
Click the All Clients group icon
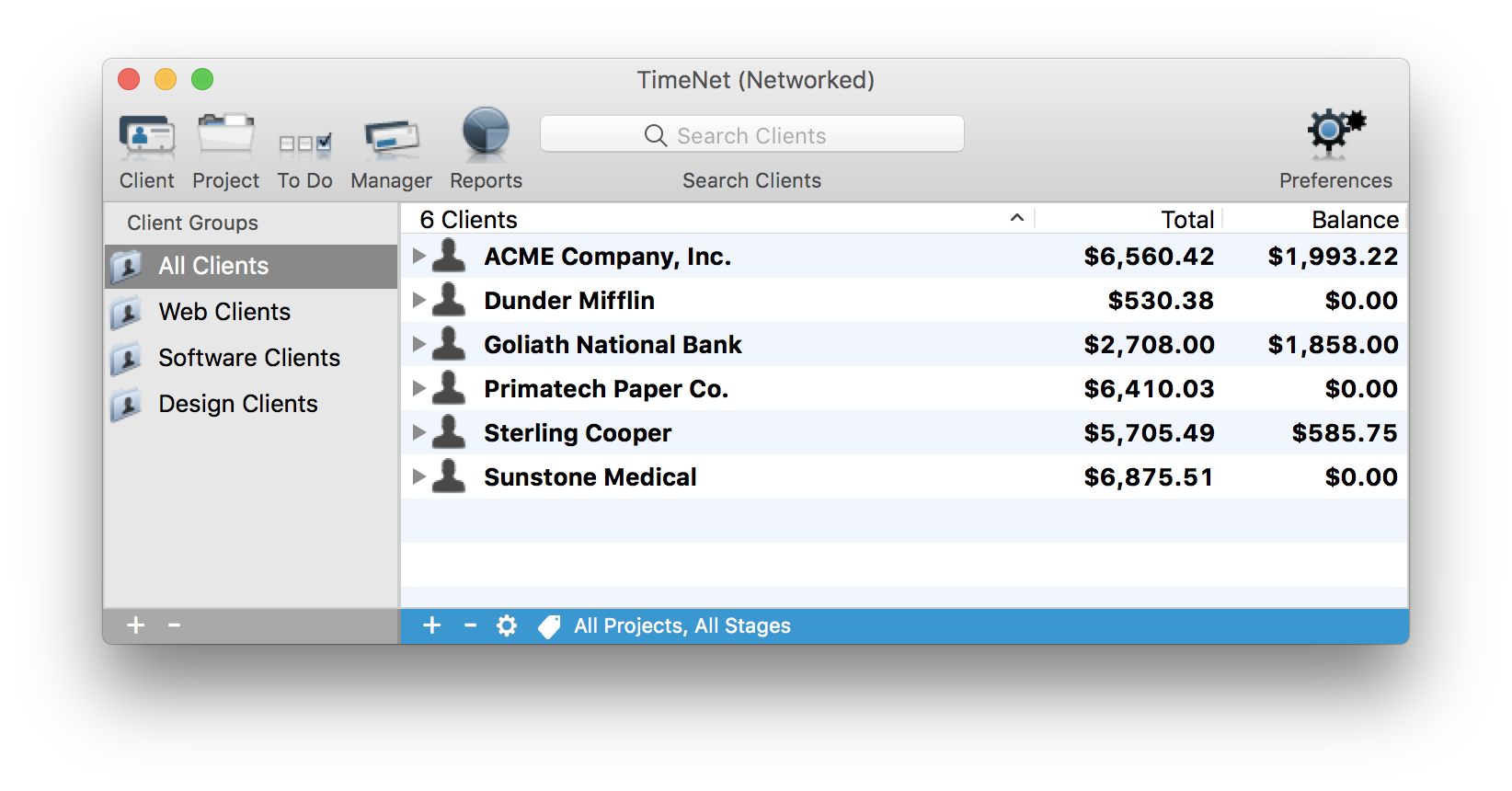click(126, 267)
